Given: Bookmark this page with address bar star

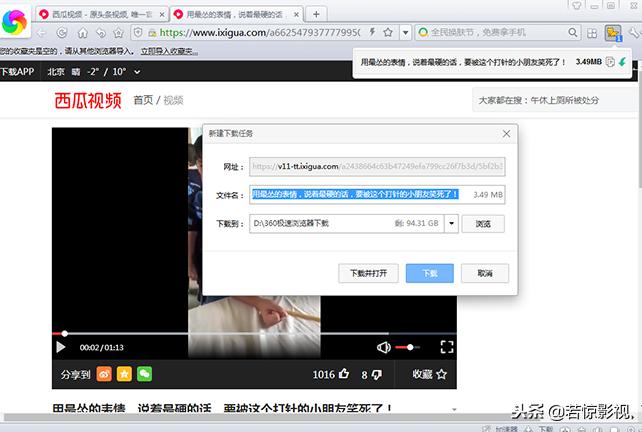Looking at the screenshot, I should point(388,32).
